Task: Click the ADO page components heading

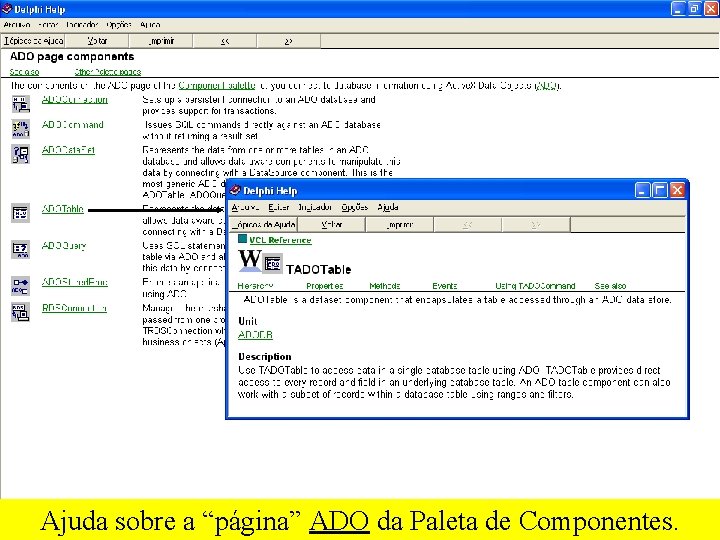Action: tap(72, 56)
